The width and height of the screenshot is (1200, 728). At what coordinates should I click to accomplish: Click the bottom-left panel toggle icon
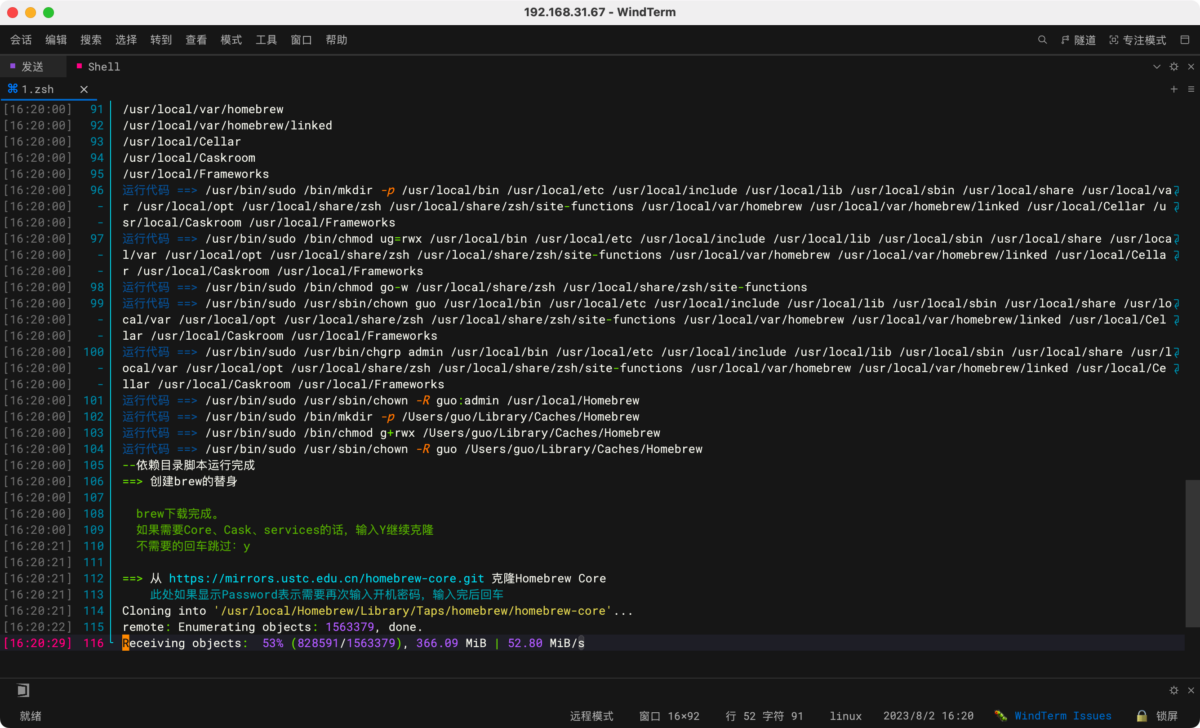(x=23, y=690)
